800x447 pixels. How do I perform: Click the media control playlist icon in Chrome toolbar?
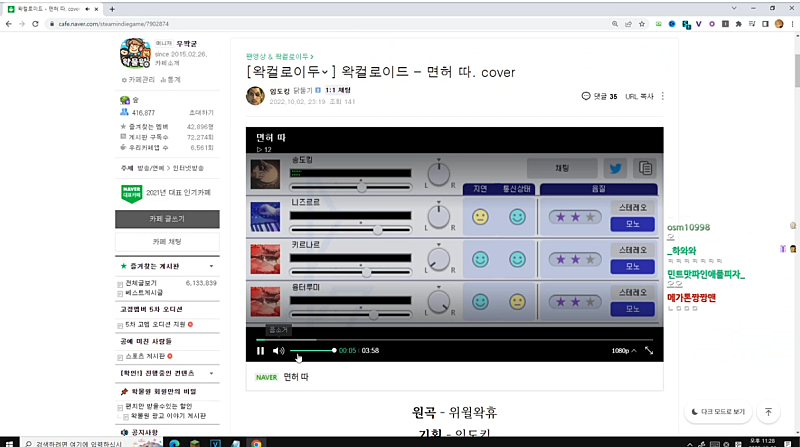coord(752,24)
